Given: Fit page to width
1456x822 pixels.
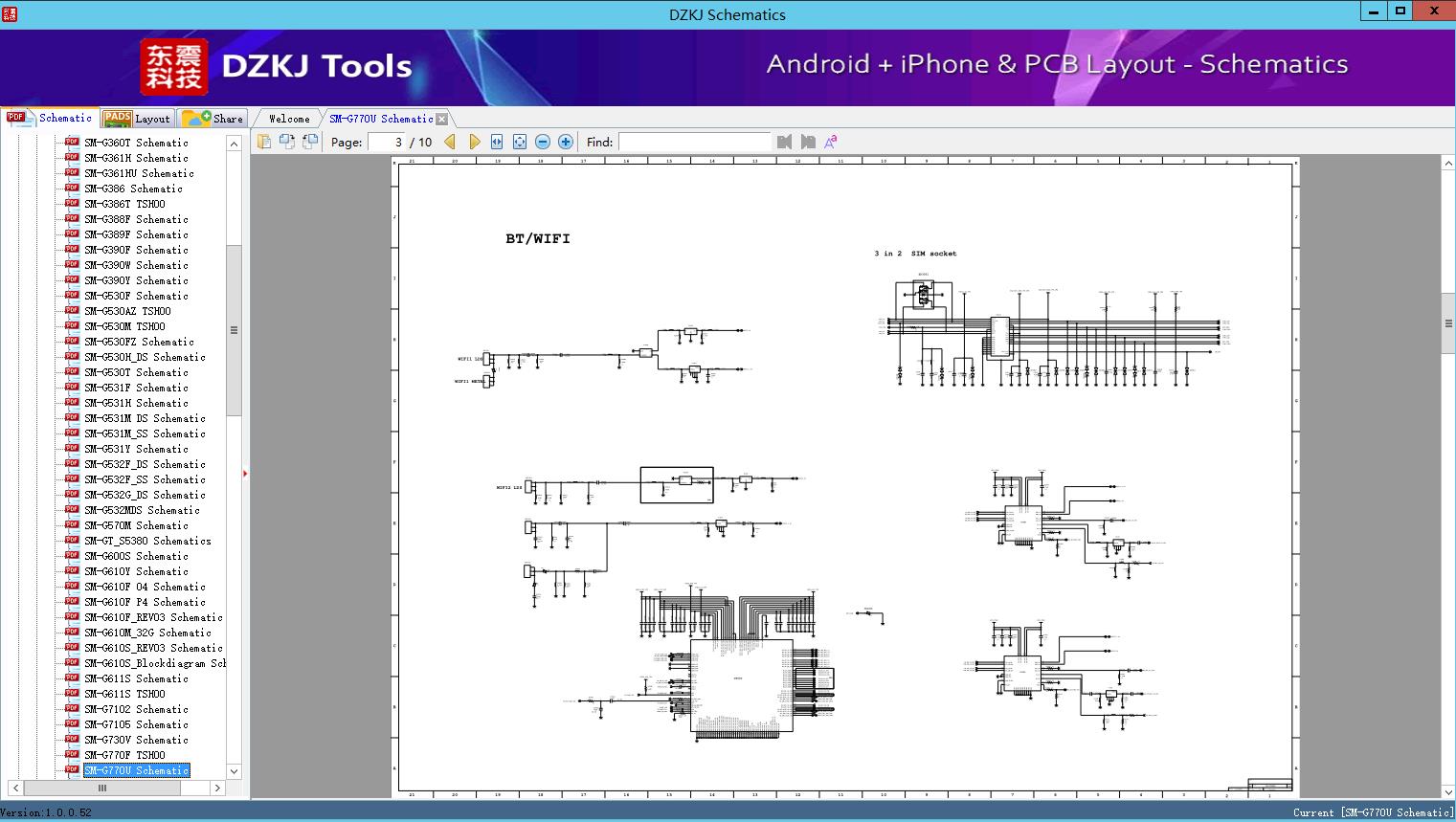Looking at the screenshot, I should [x=497, y=142].
